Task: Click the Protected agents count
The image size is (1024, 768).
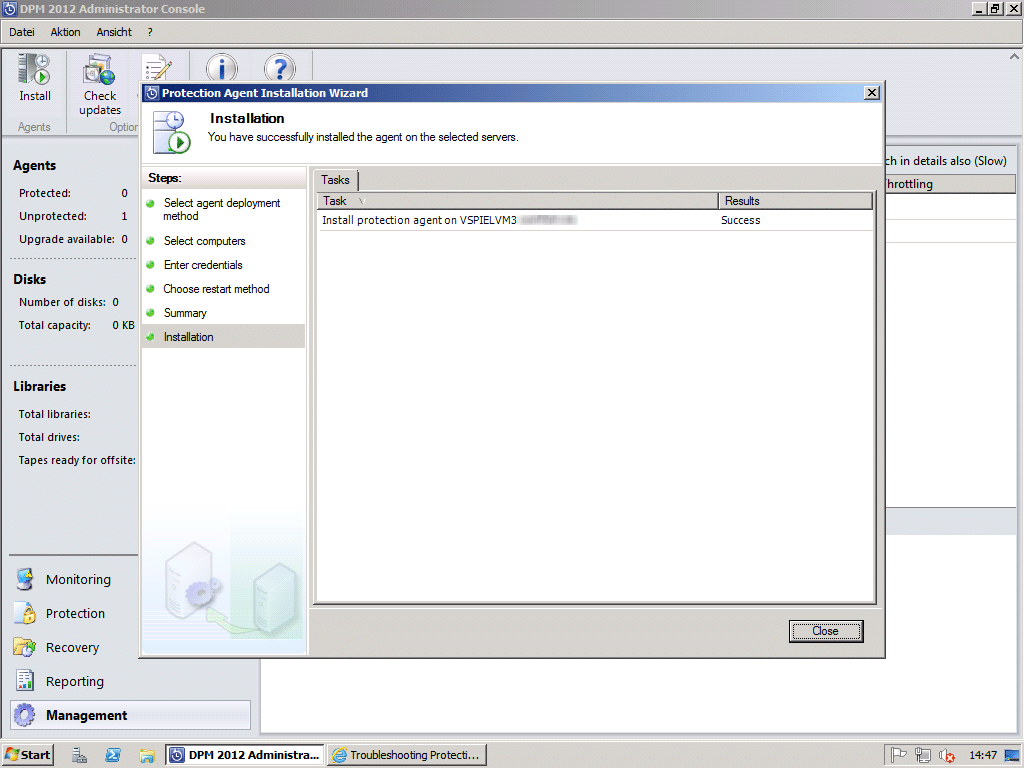Action: [124, 193]
